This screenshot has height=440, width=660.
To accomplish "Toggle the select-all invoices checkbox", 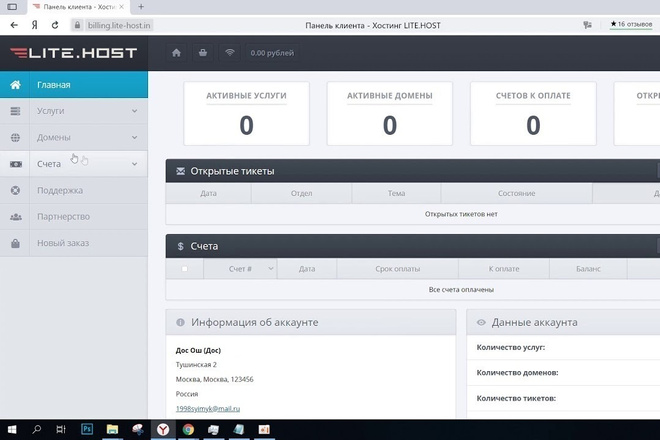I will 184,269.
